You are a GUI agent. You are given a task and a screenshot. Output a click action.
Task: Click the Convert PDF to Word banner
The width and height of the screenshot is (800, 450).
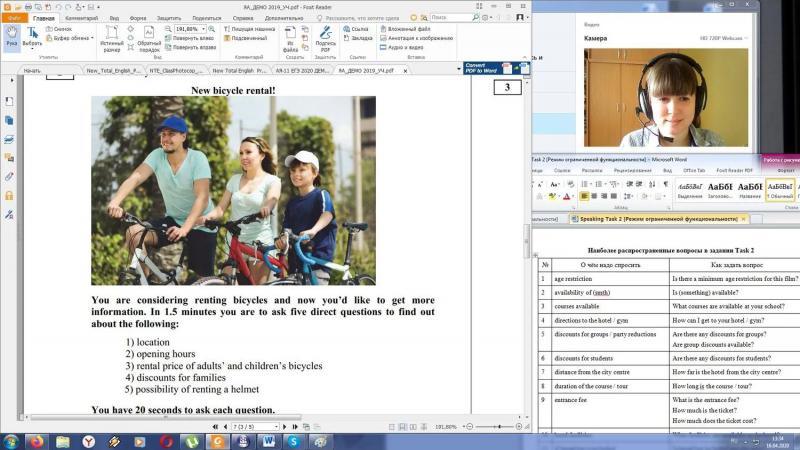click(496, 68)
